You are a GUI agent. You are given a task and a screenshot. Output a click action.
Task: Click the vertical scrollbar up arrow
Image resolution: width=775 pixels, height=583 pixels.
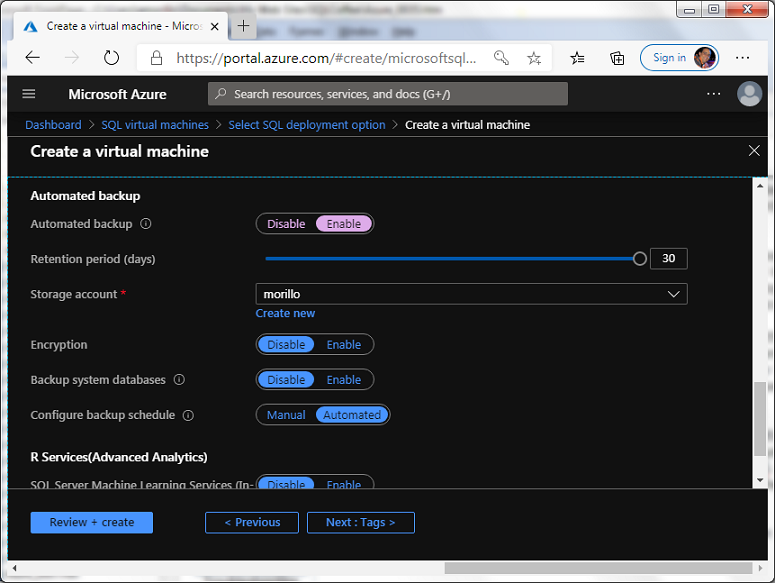760,186
